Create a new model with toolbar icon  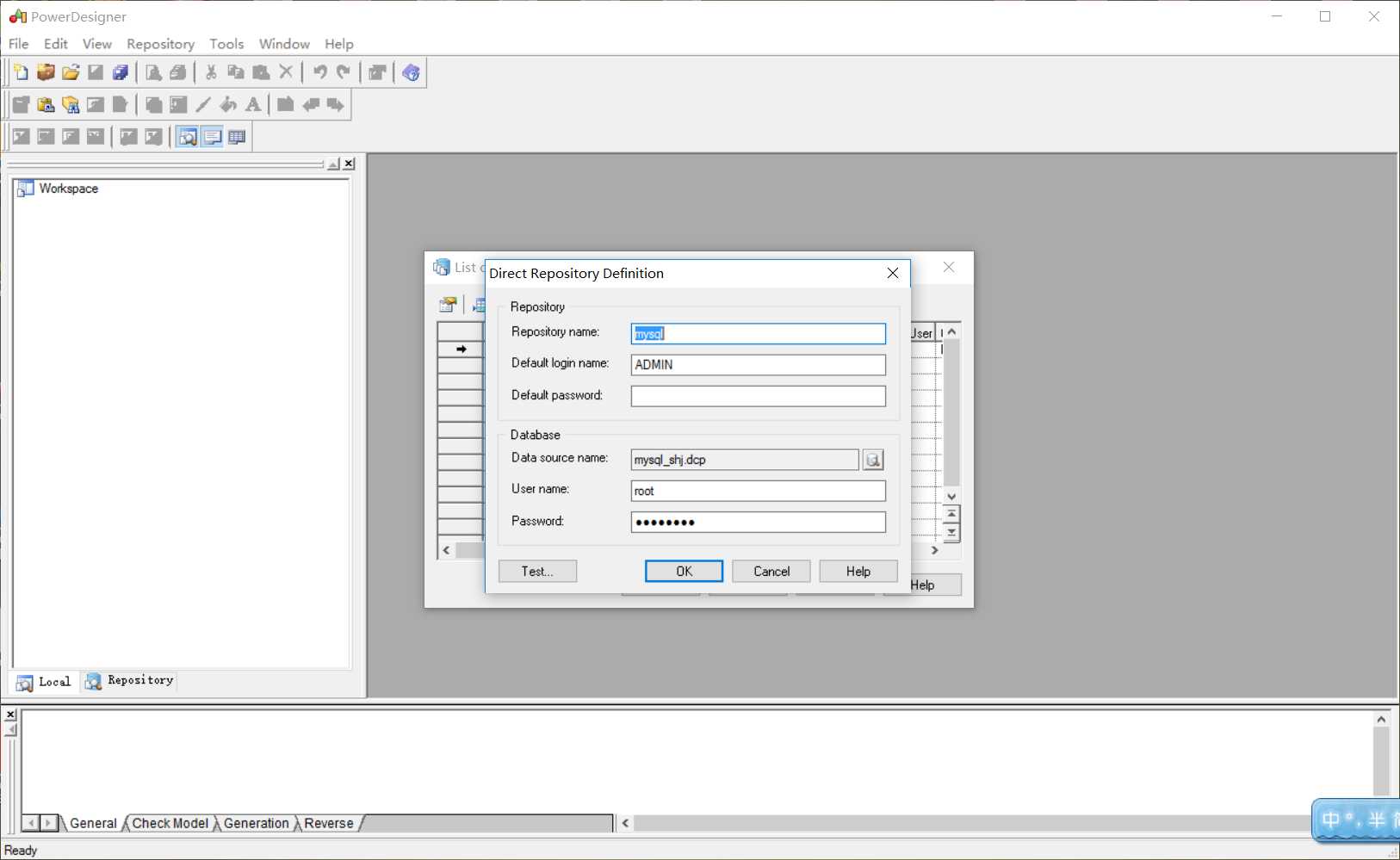(x=21, y=72)
